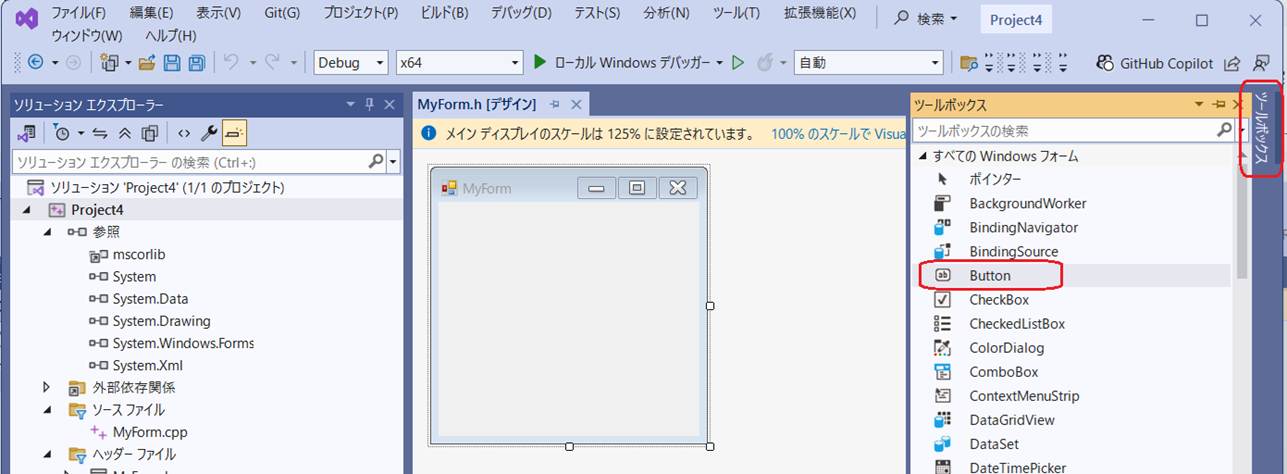
Task: Toggle the pin on the ツールボックス panel
Action: [x=1219, y=104]
